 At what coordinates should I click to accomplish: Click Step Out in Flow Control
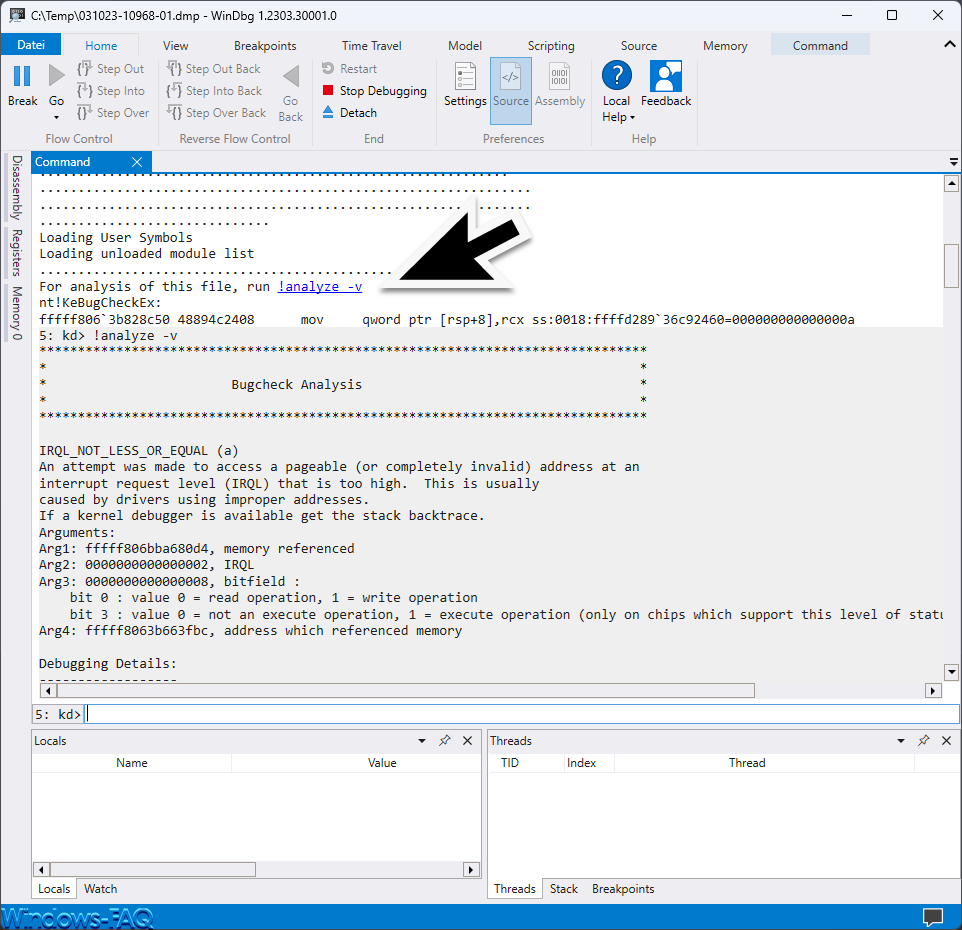[111, 69]
